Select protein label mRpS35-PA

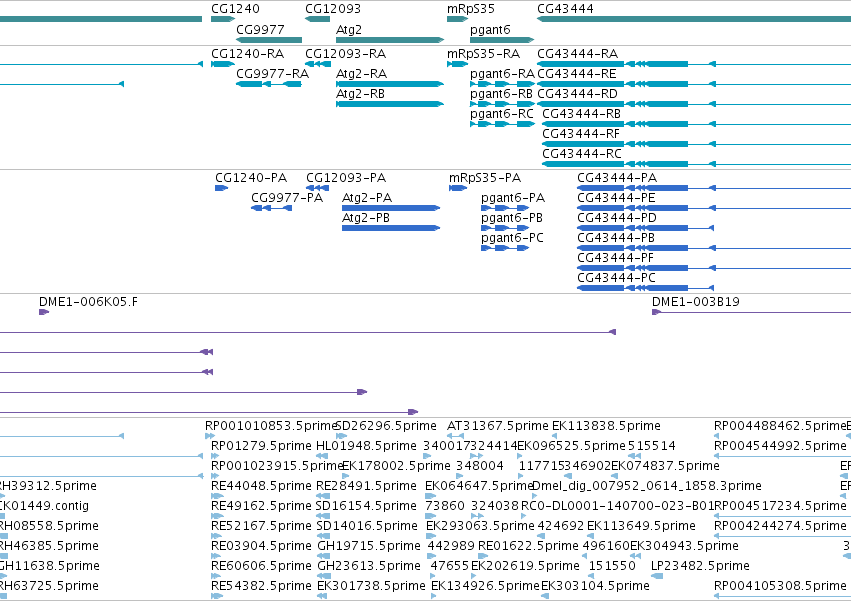(485, 178)
